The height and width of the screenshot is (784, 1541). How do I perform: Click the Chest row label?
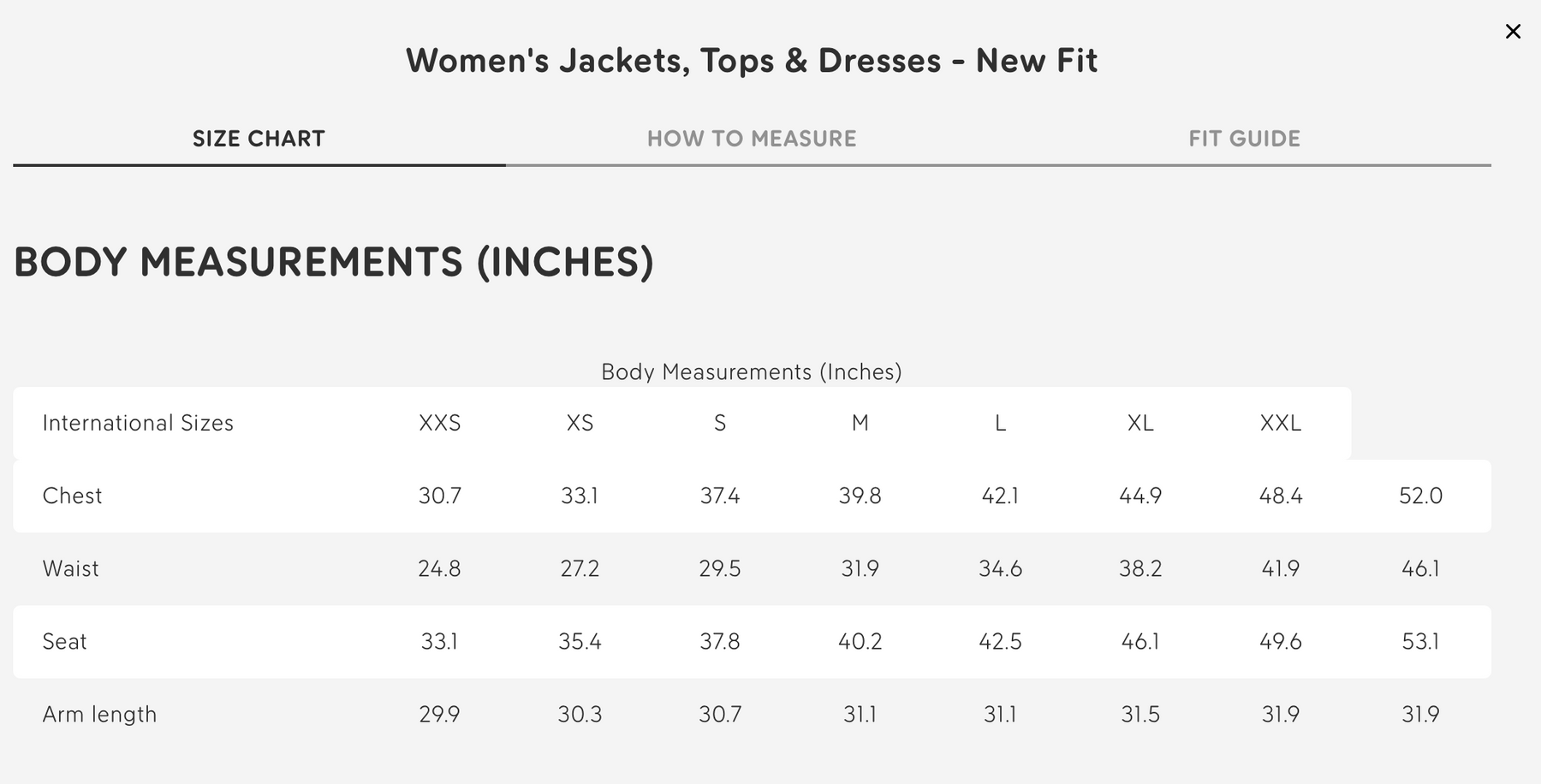(72, 496)
